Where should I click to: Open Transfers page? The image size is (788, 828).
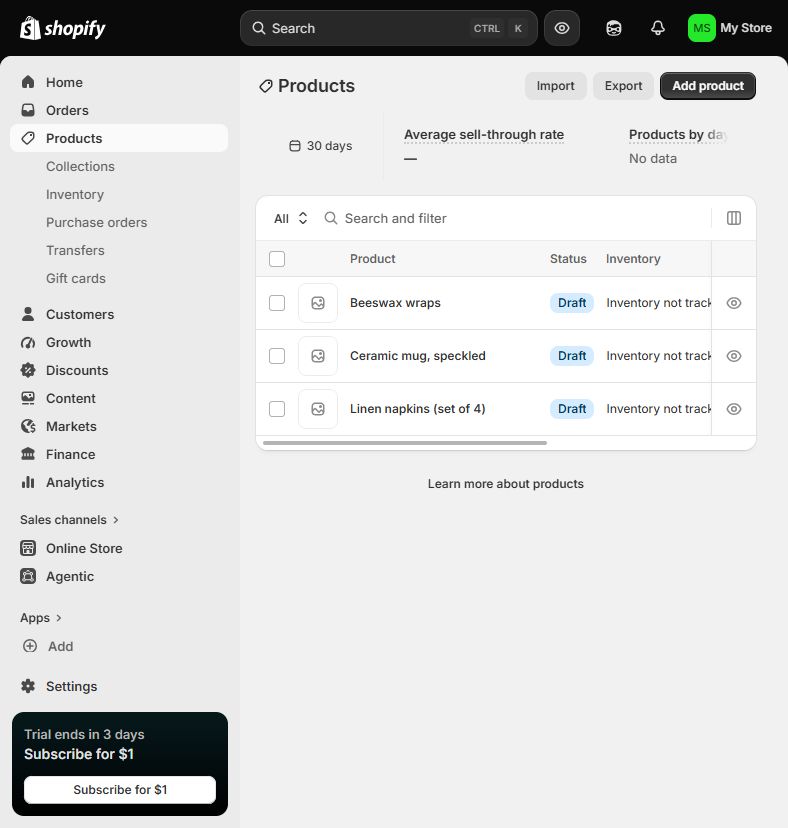76,250
